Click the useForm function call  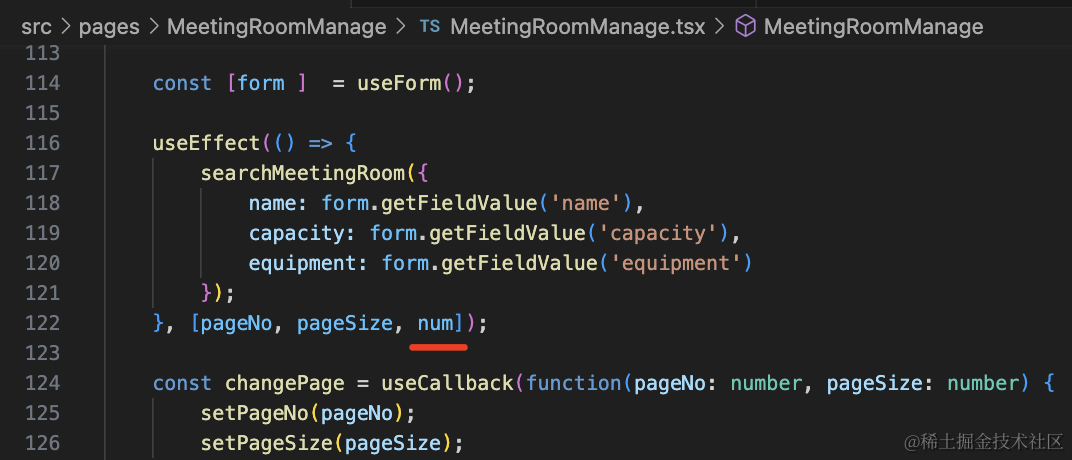coord(400,83)
